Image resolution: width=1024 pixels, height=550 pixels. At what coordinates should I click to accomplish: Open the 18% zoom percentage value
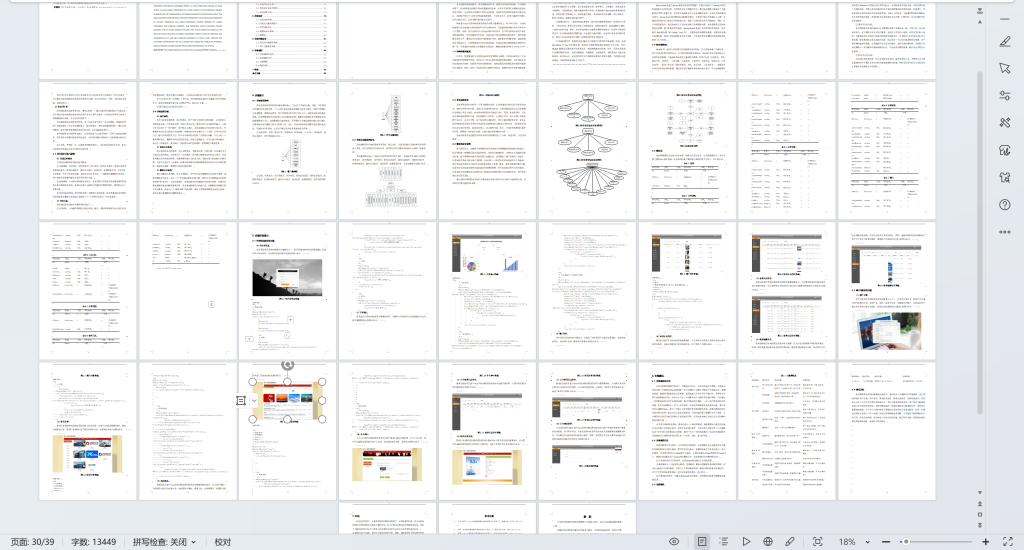tap(847, 542)
